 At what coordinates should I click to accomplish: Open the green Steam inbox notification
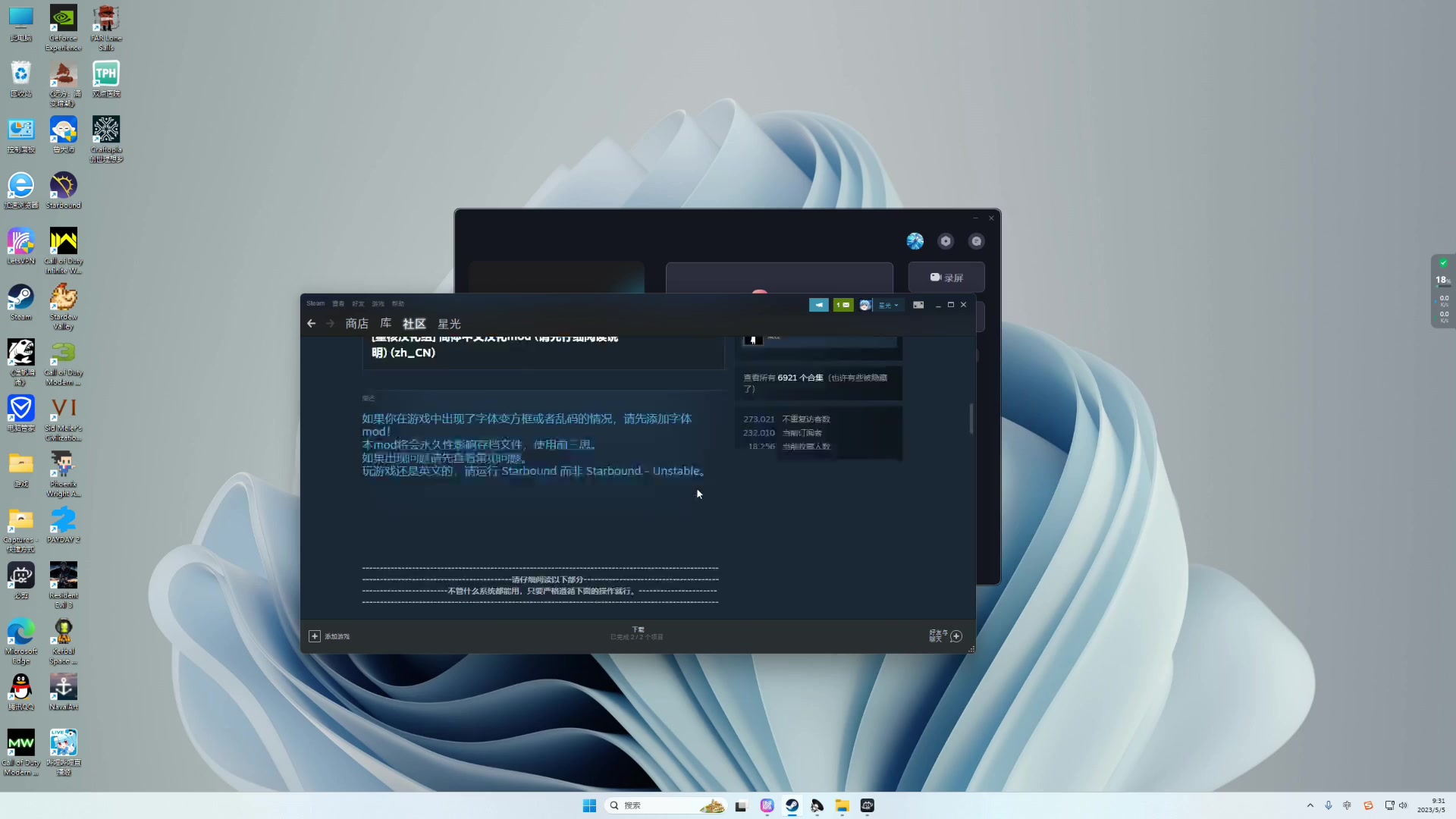click(843, 305)
